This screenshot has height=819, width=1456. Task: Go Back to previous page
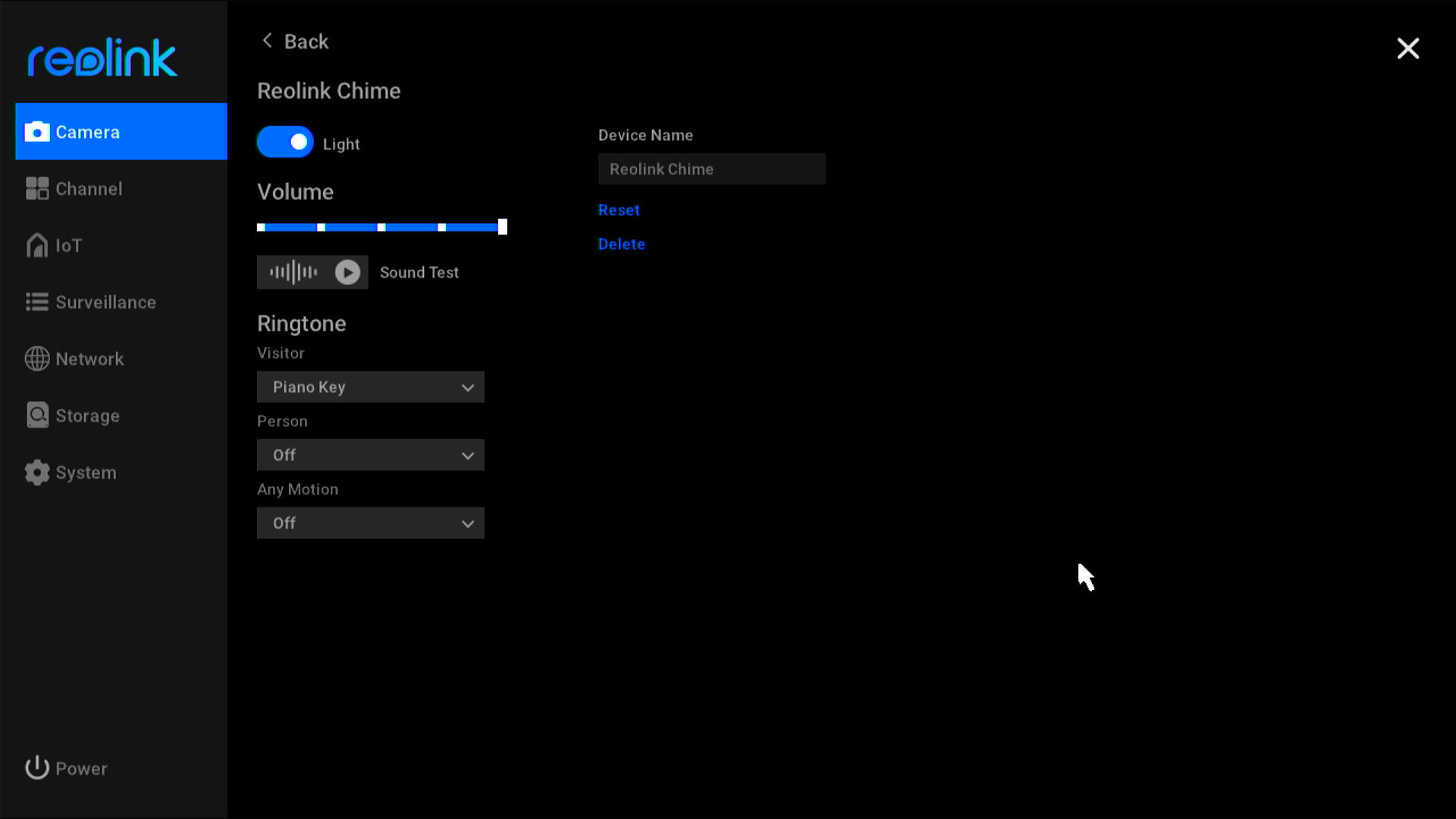295,41
